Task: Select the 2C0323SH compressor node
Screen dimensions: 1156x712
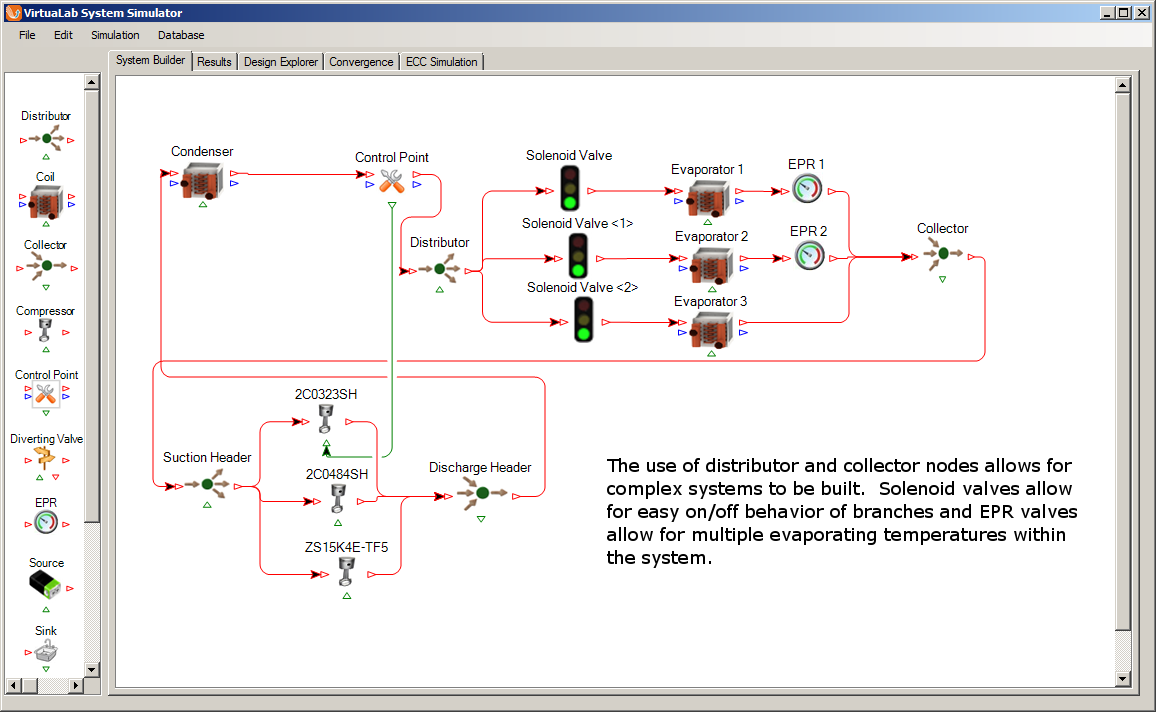Action: tap(326, 419)
